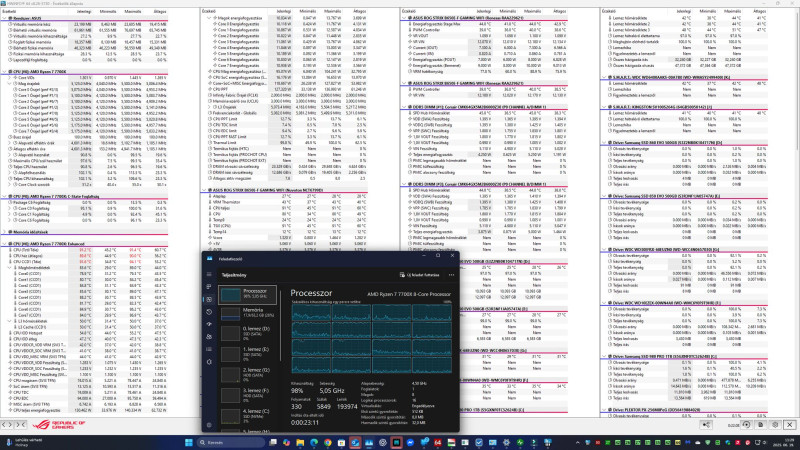Show hidden tray icons chevron
The height and width of the screenshot is (450, 800).
point(577,442)
